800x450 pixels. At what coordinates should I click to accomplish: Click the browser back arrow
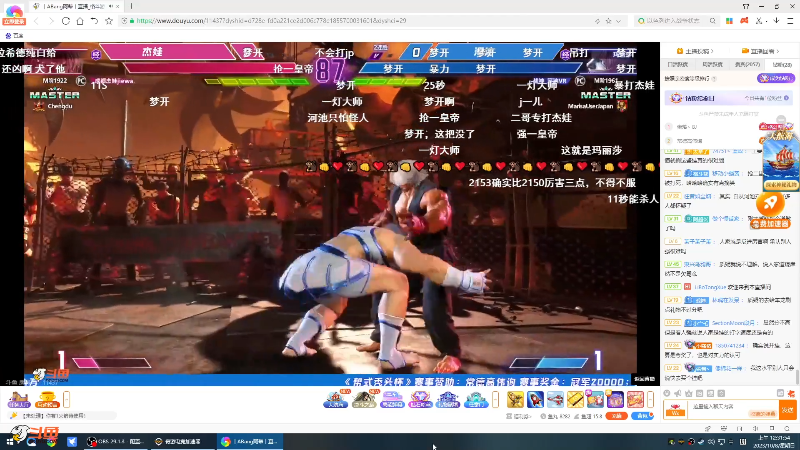(x=36, y=21)
